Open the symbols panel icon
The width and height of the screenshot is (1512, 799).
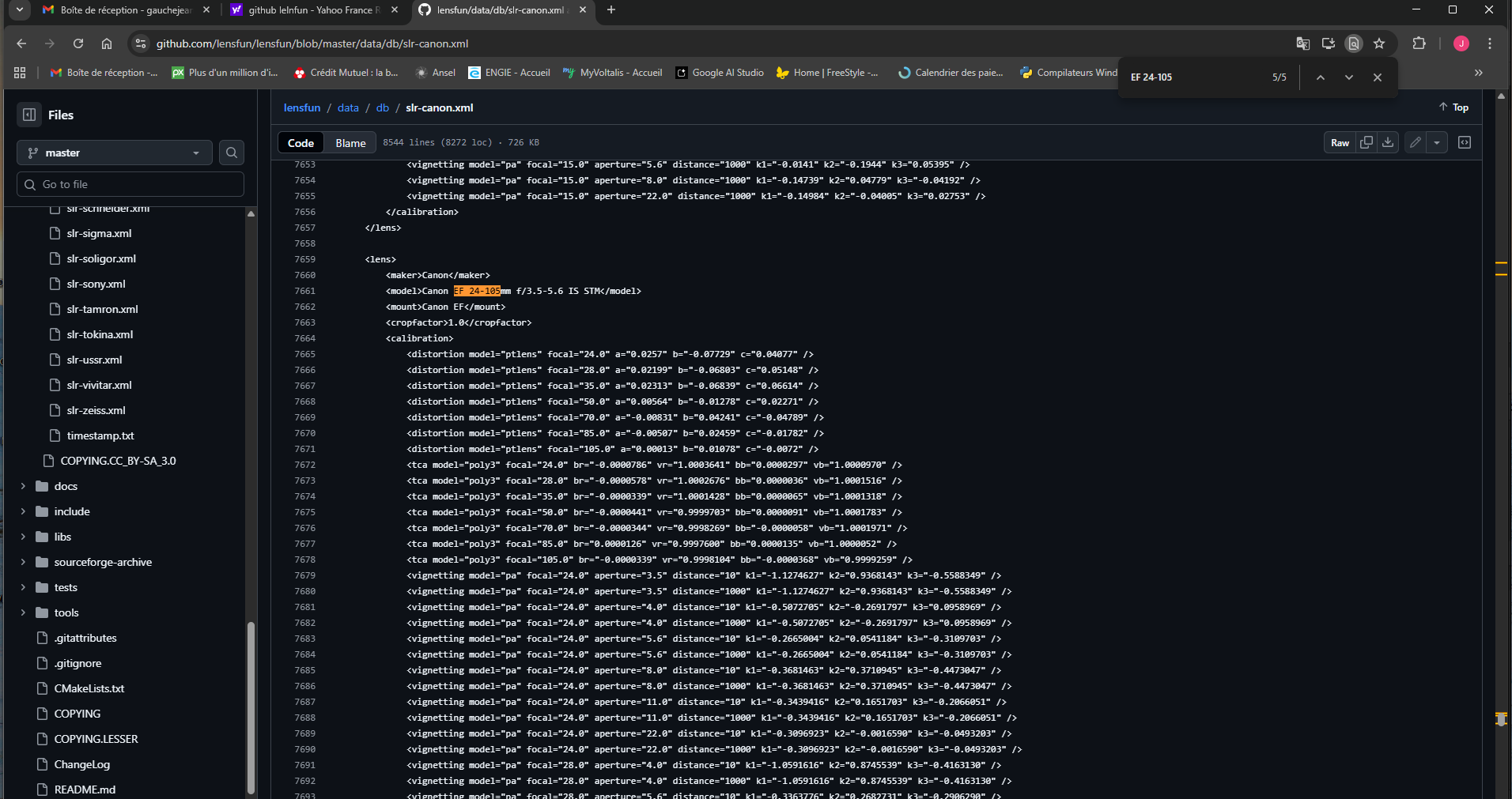1465,142
